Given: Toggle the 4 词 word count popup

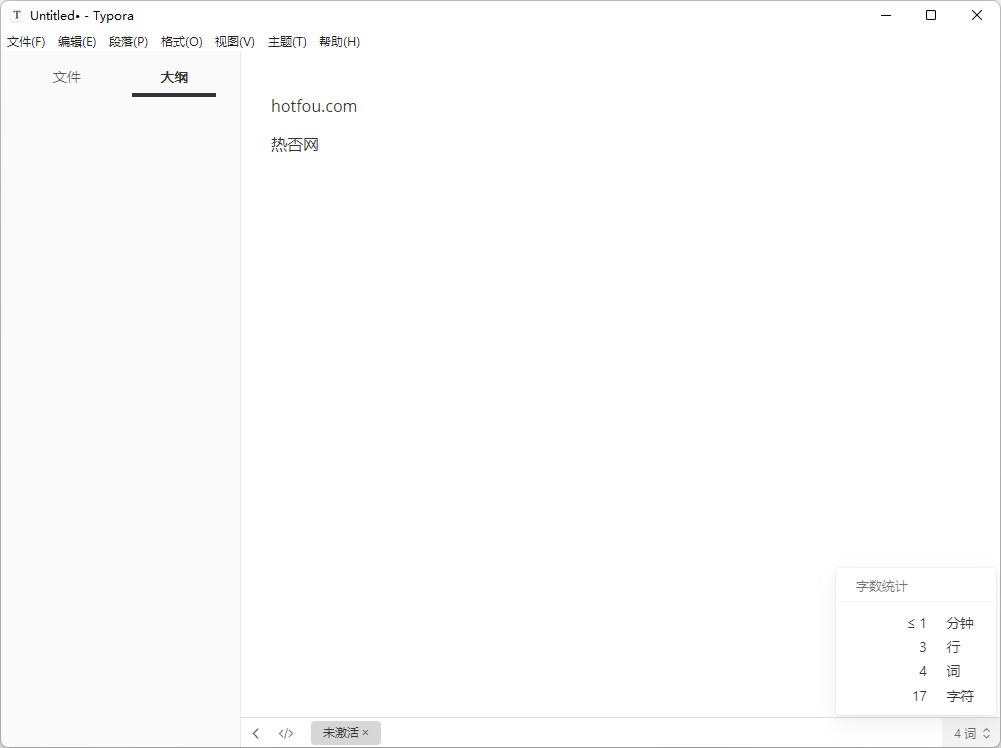Looking at the screenshot, I should pos(971,733).
